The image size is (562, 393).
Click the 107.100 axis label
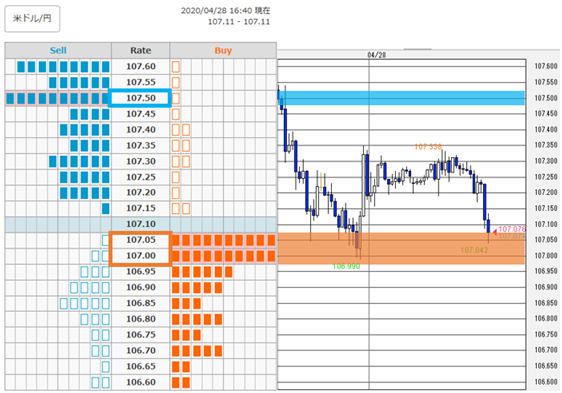(x=546, y=224)
